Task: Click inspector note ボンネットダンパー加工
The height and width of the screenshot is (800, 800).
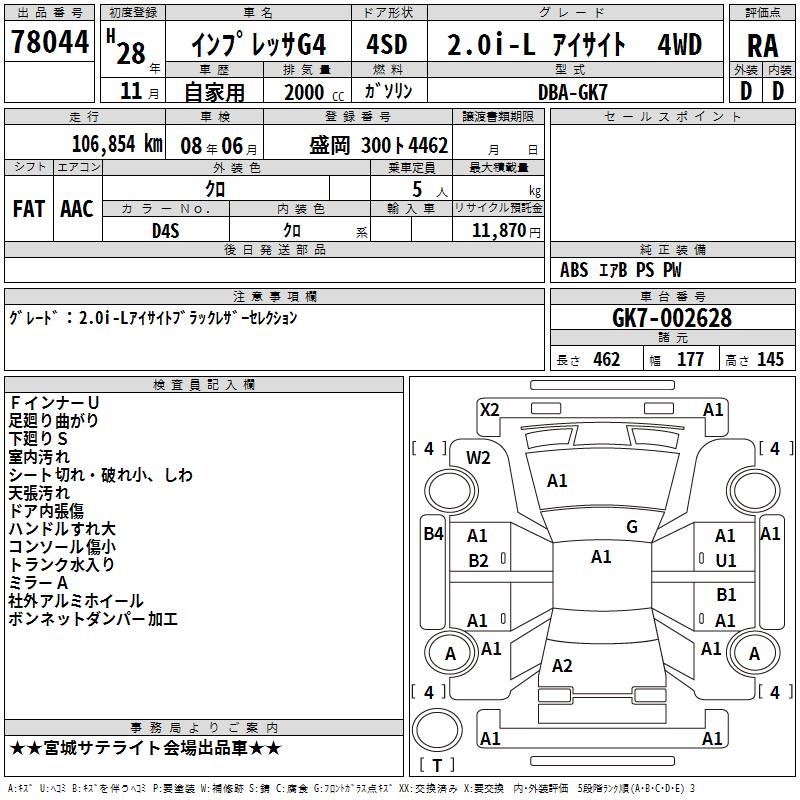Action: pos(93,619)
